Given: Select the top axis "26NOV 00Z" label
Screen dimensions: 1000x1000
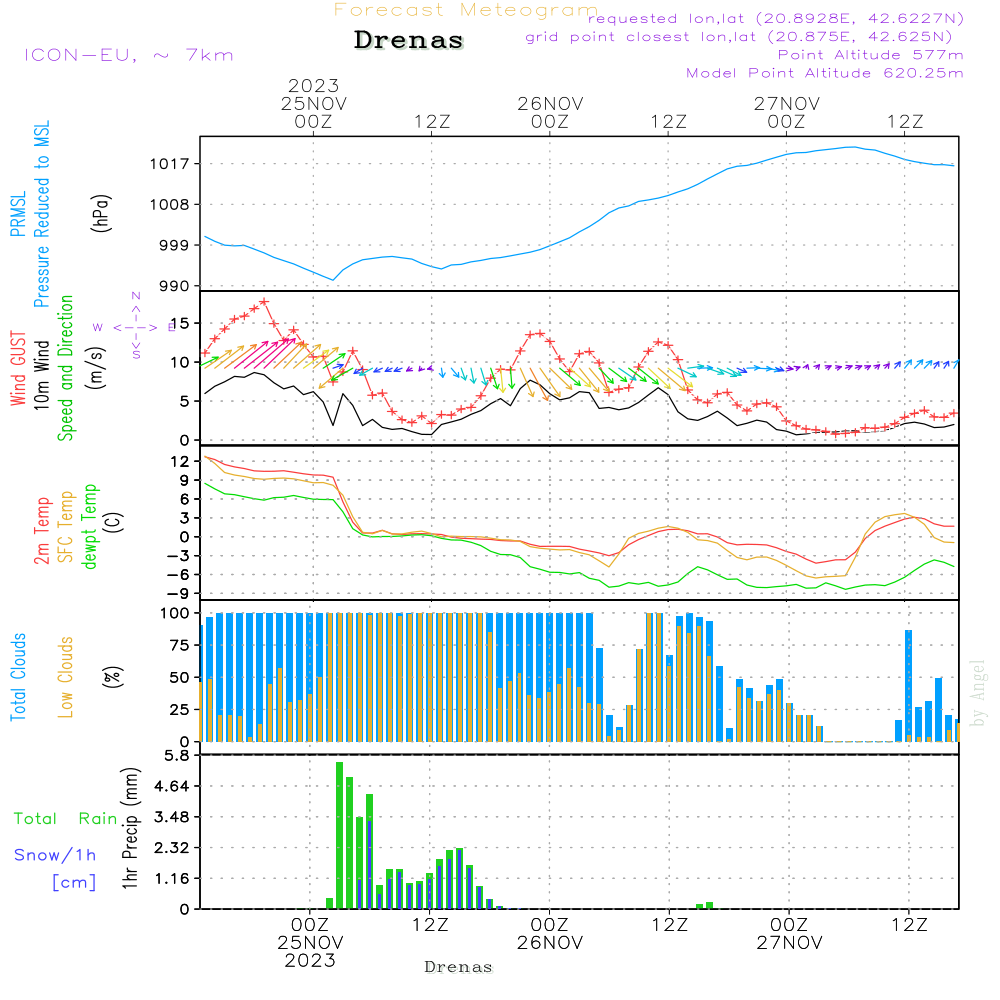Looking at the screenshot, I should (550, 112).
